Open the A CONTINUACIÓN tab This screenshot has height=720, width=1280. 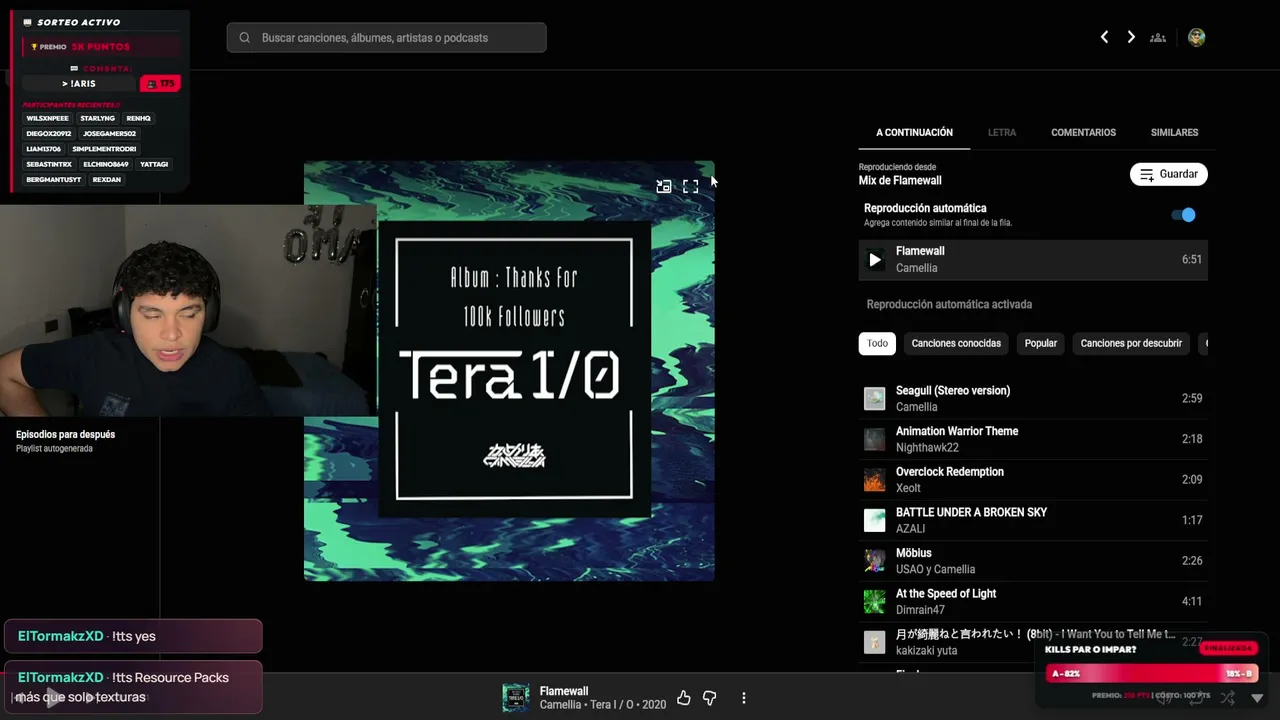click(x=914, y=132)
